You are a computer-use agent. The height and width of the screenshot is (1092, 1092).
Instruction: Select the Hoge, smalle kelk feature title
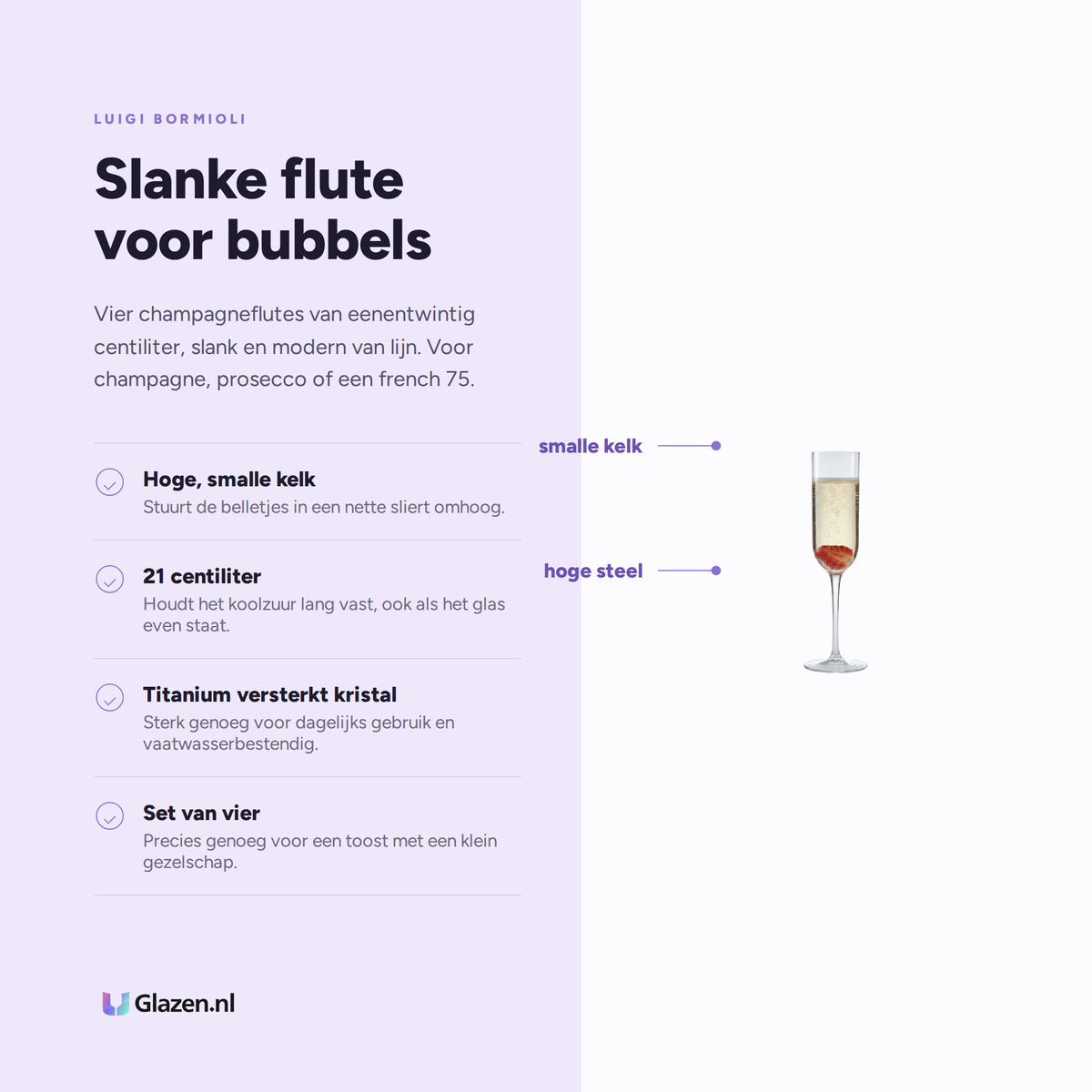tap(229, 480)
